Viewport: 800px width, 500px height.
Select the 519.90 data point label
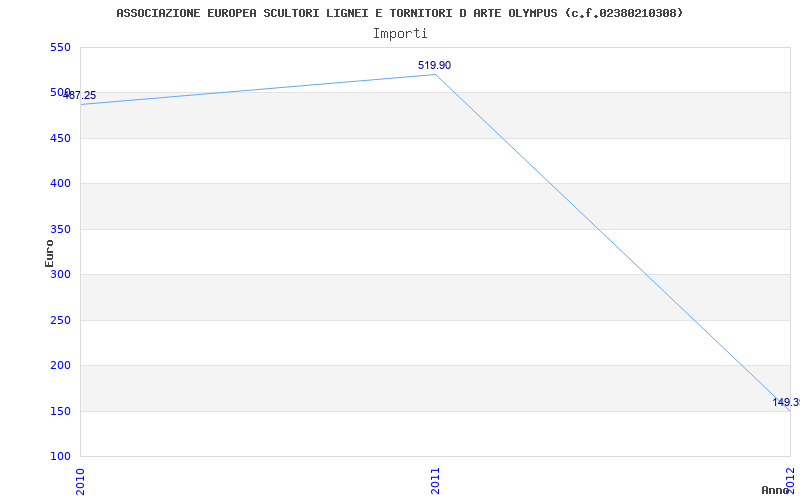pyautogui.click(x=434, y=65)
